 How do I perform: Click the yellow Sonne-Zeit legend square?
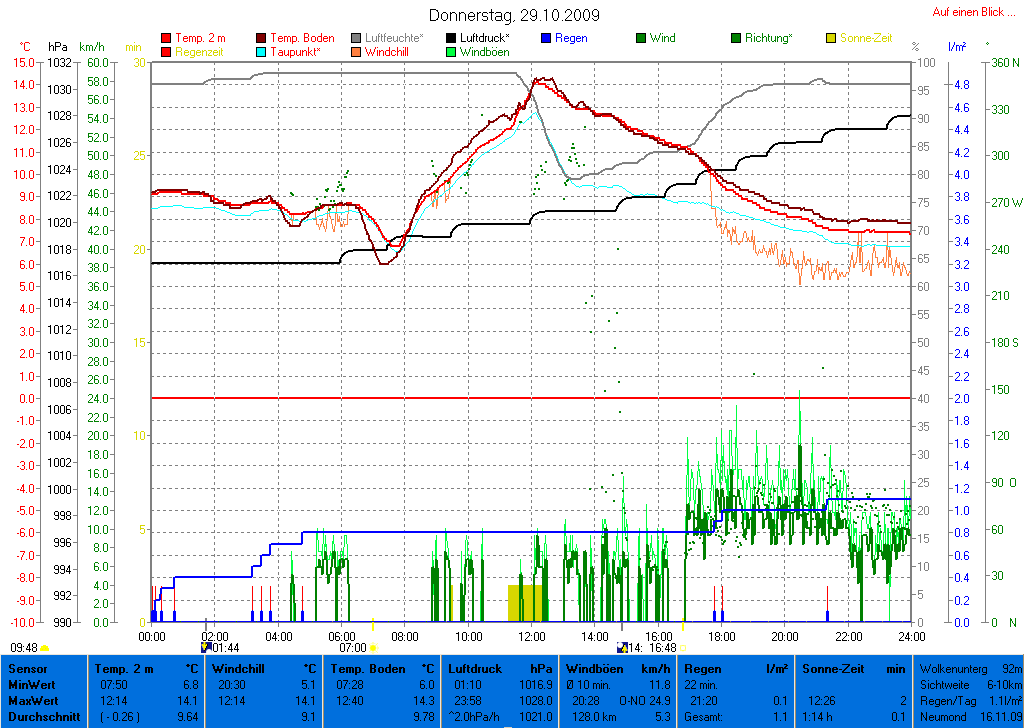(x=831, y=38)
